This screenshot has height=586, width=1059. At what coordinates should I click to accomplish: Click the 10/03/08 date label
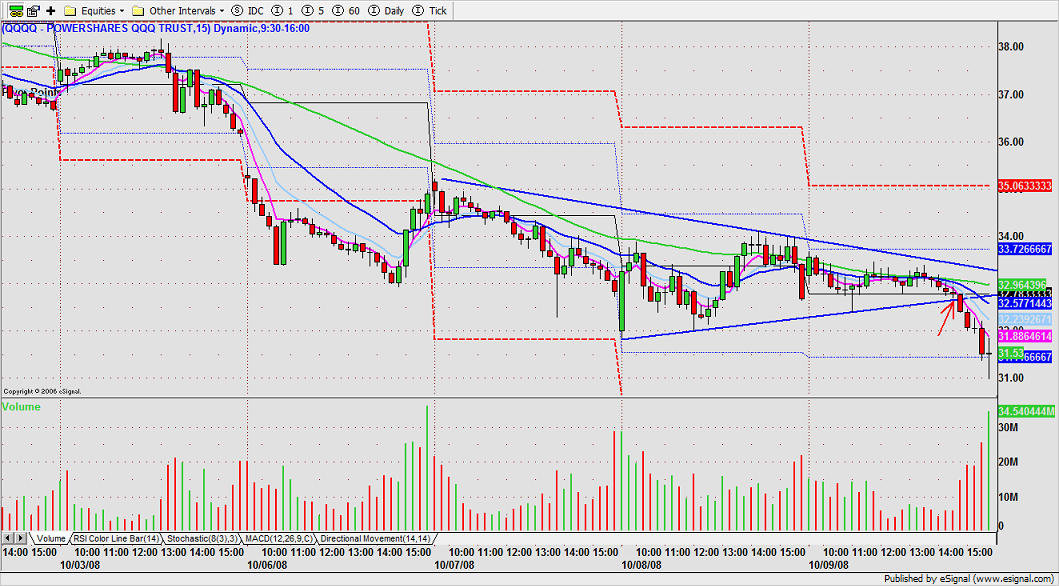(x=80, y=564)
